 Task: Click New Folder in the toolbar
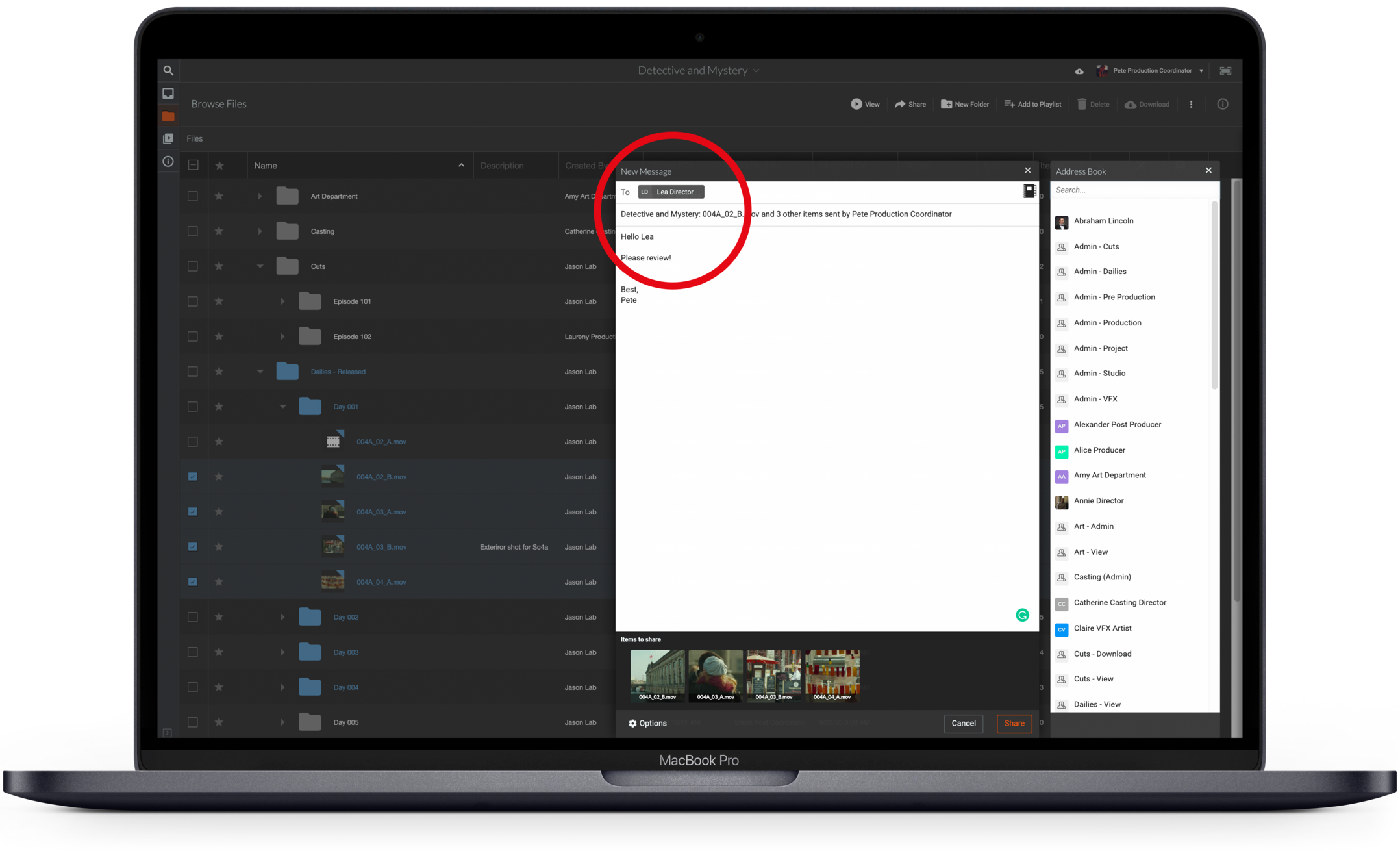pyautogui.click(x=965, y=104)
